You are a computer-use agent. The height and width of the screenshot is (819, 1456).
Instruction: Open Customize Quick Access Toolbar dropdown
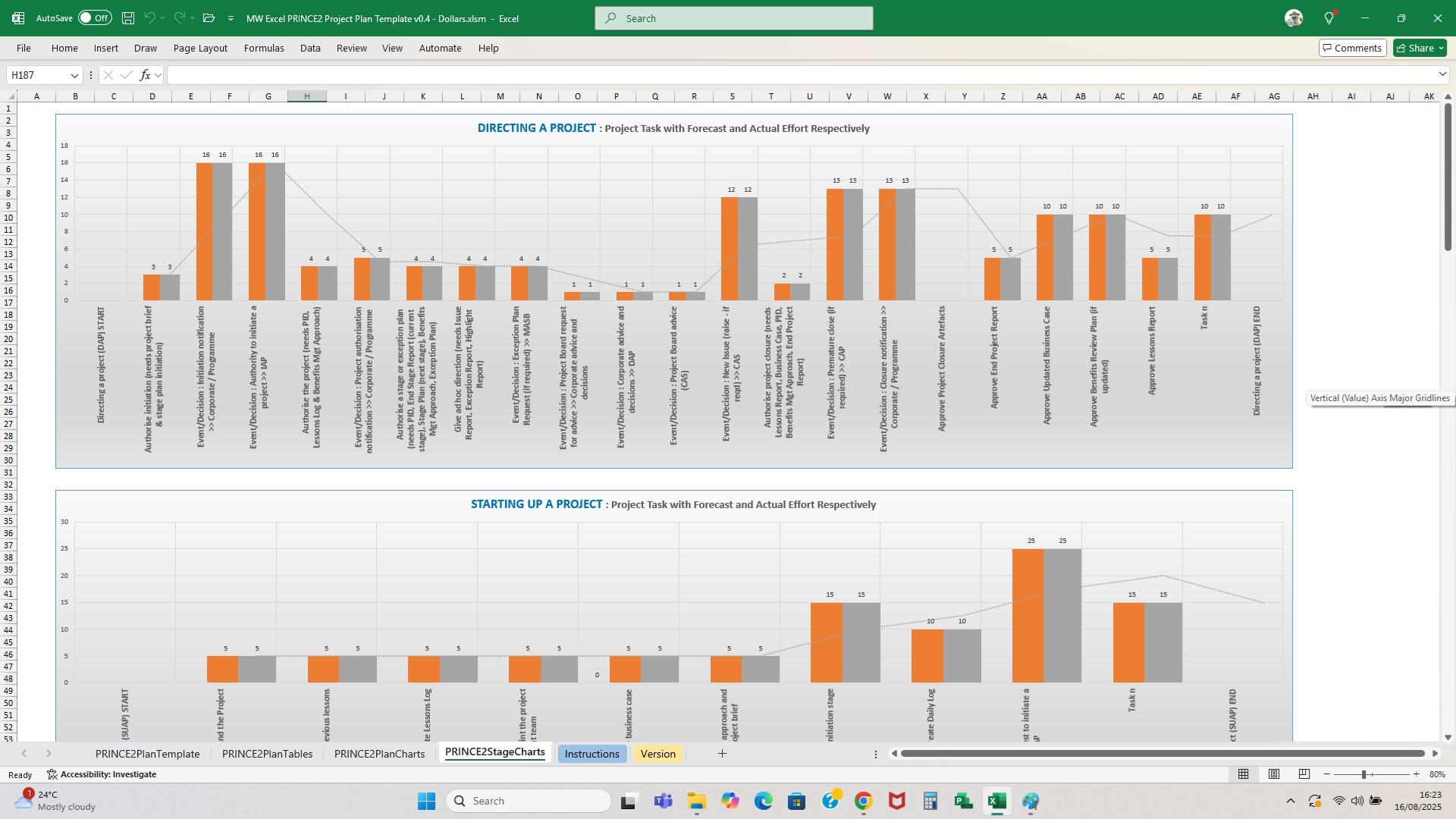point(231,18)
